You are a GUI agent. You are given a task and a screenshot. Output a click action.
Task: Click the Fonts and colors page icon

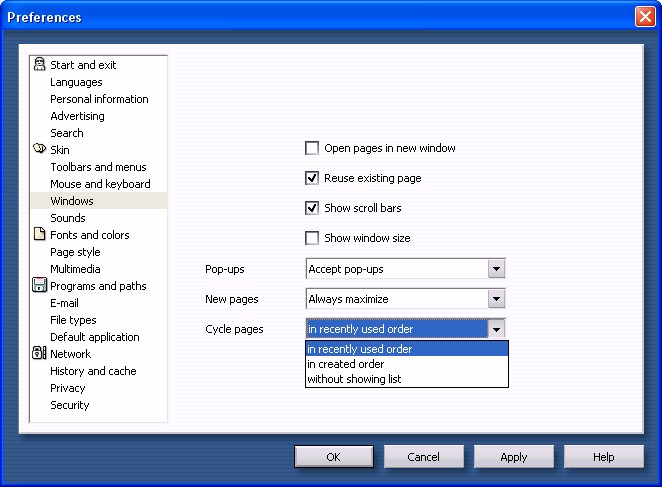[39, 235]
